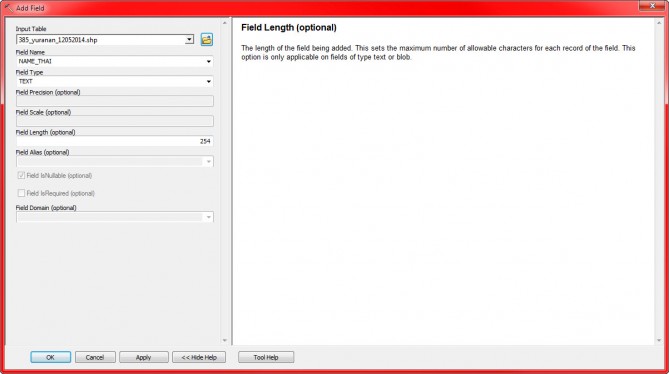Viewport: 669px width, 374px height.
Task: Expand the Field Name dropdown
Action: click(x=208, y=61)
